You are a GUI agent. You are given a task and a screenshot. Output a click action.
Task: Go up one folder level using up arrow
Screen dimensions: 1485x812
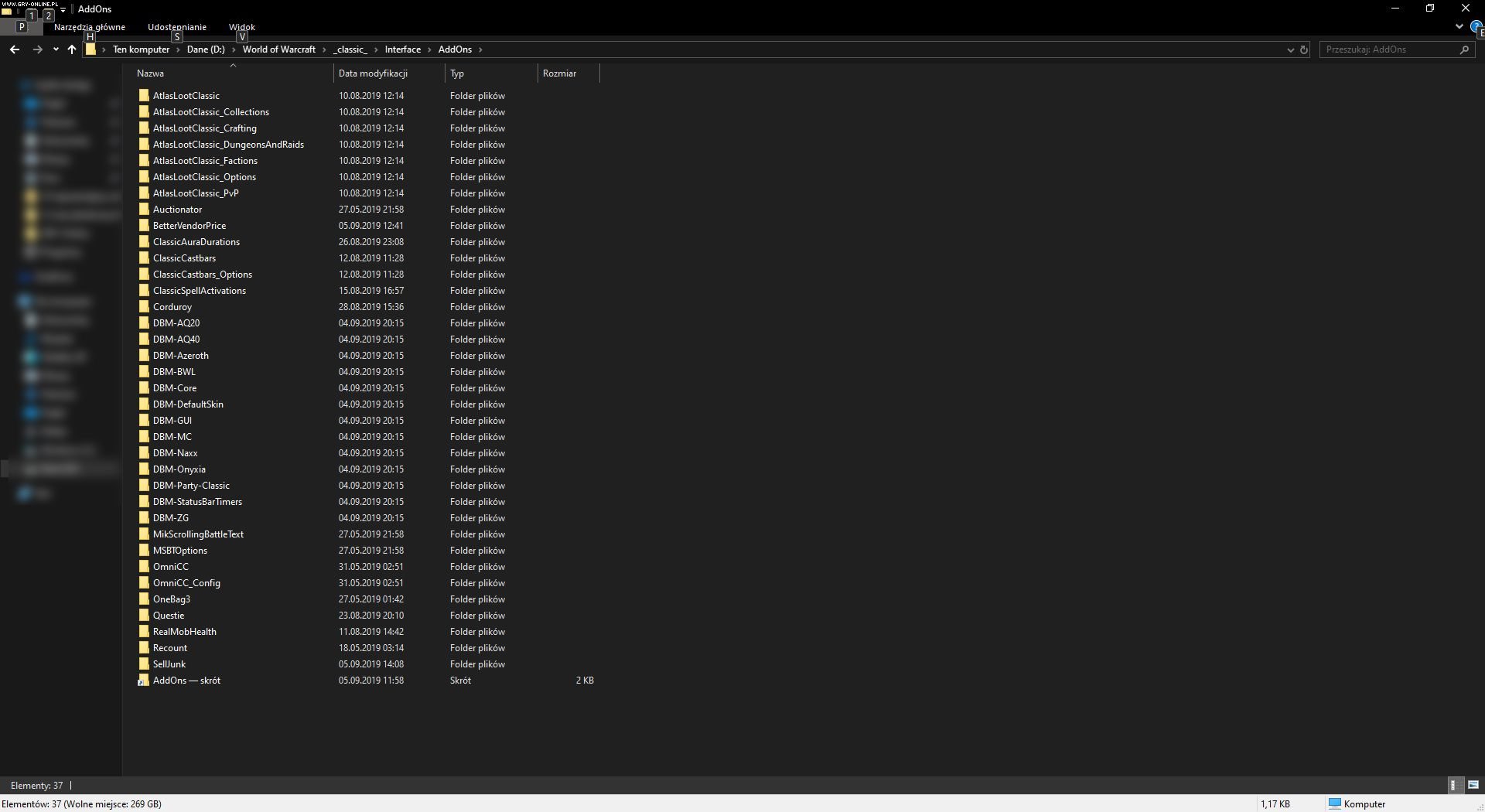[72, 49]
